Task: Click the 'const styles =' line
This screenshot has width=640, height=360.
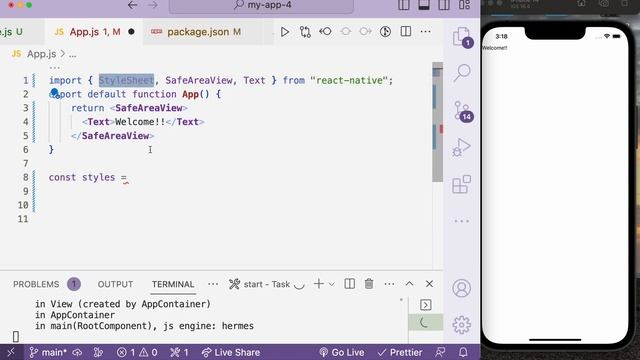Action: [x=88, y=178]
